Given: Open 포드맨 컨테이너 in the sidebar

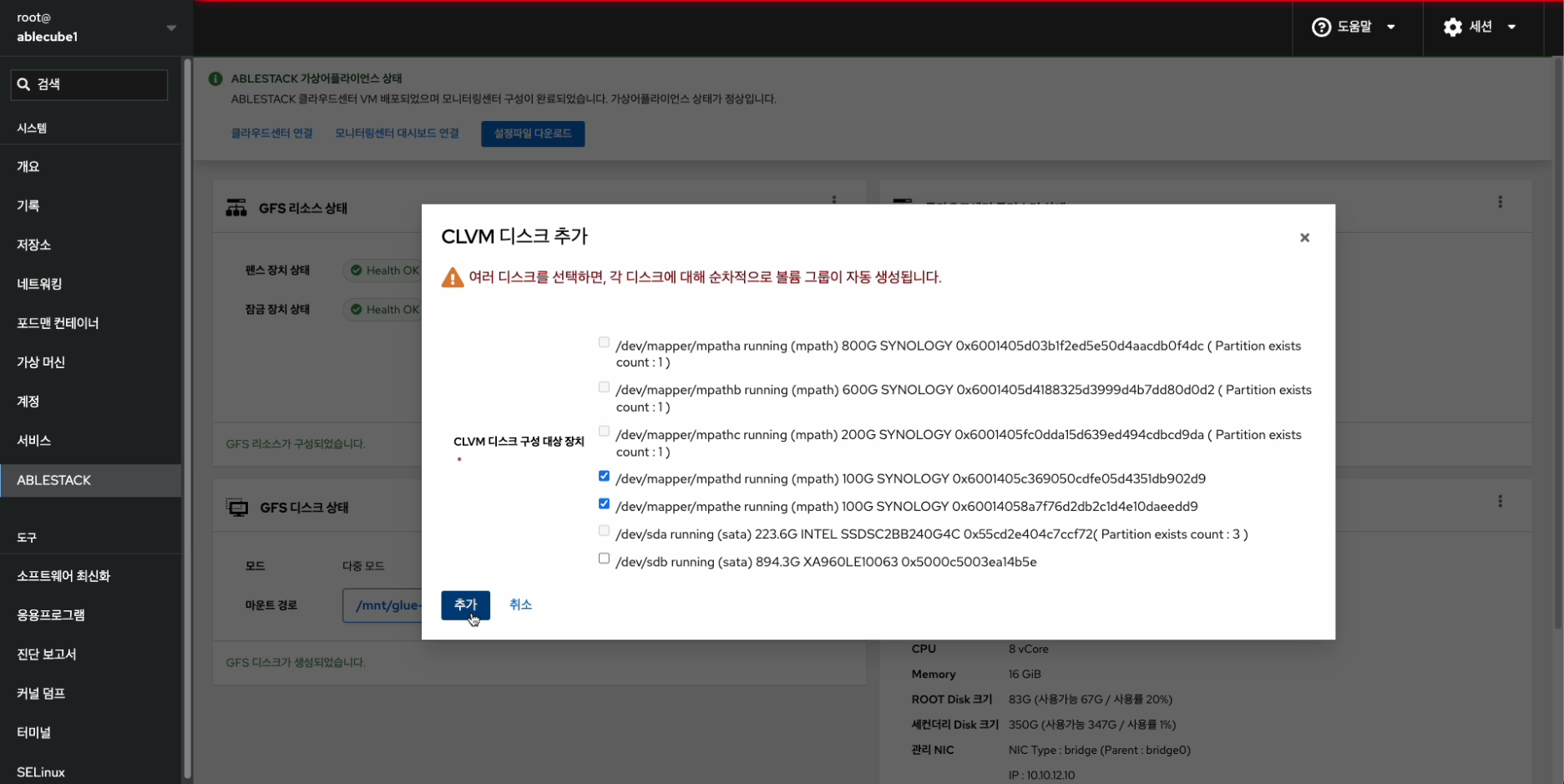Looking at the screenshot, I should coord(90,323).
